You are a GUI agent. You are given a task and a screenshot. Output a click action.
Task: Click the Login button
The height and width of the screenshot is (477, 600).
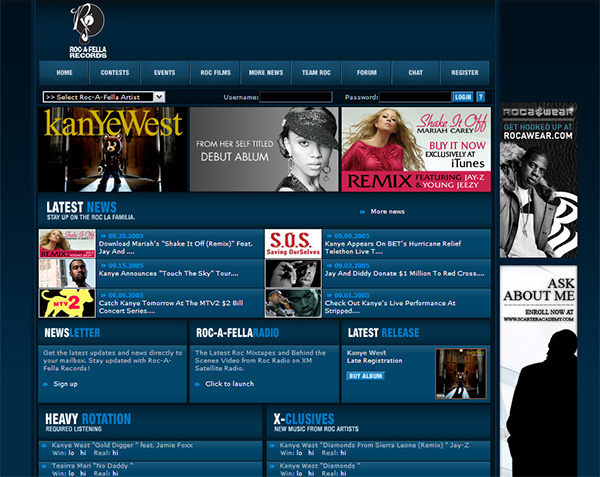(x=463, y=97)
